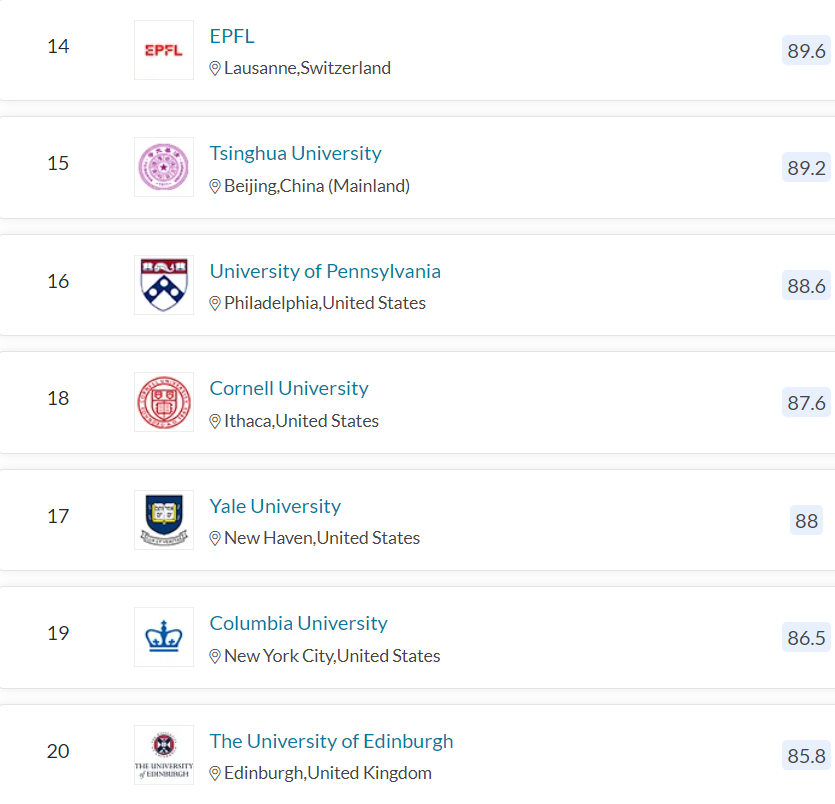Click the 89.6 overall score badge
Screen dimensions: 835x804
pyautogui.click(x=806, y=51)
